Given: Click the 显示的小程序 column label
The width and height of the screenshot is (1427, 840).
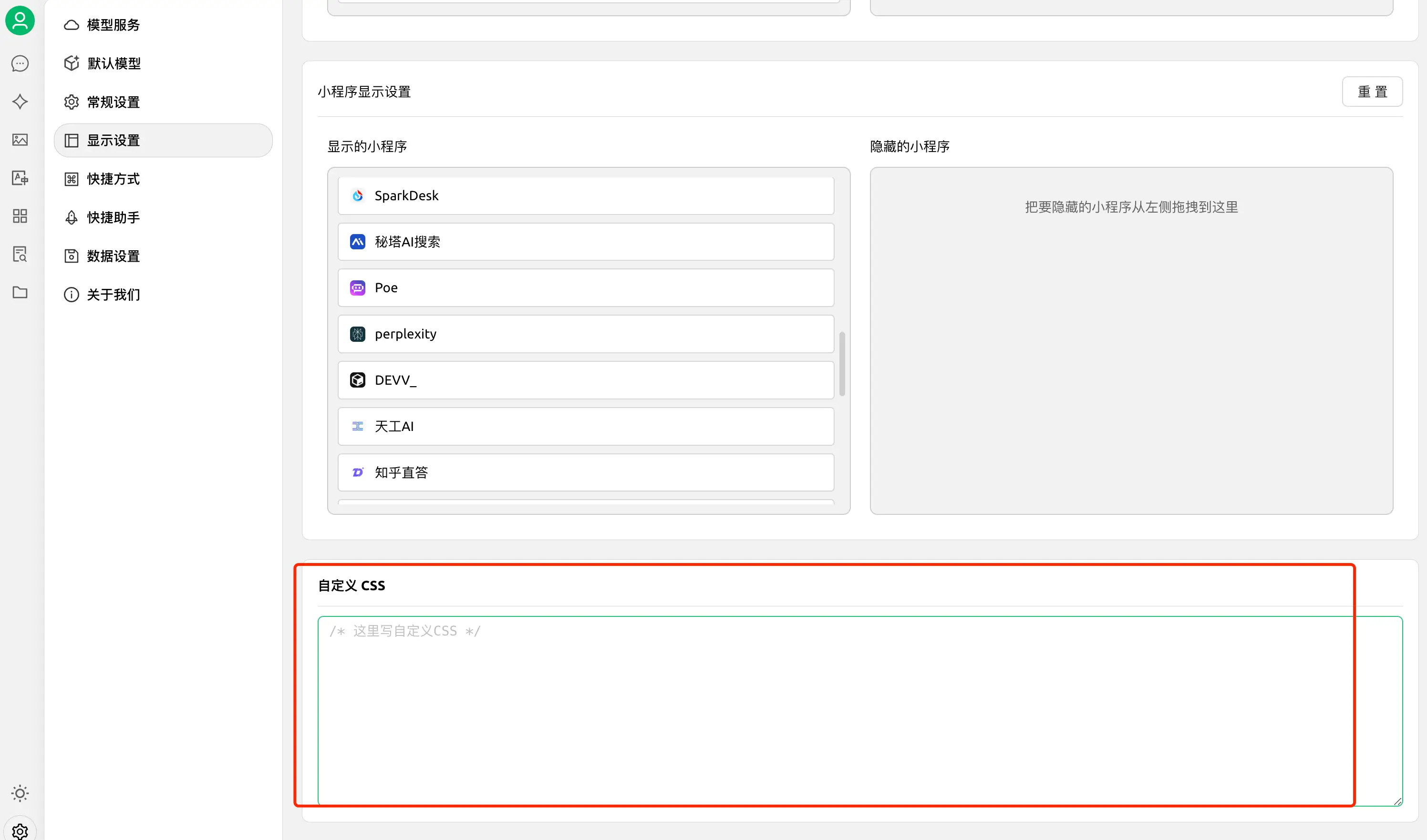Looking at the screenshot, I should tap(367, 147).
